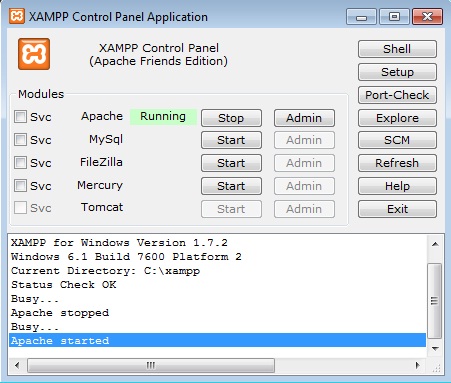Check the FileZilla Svc checkbox
Image resolution: width=451 pixels, height=383 pixels.
pyautogui.click(x=20, y=163)
